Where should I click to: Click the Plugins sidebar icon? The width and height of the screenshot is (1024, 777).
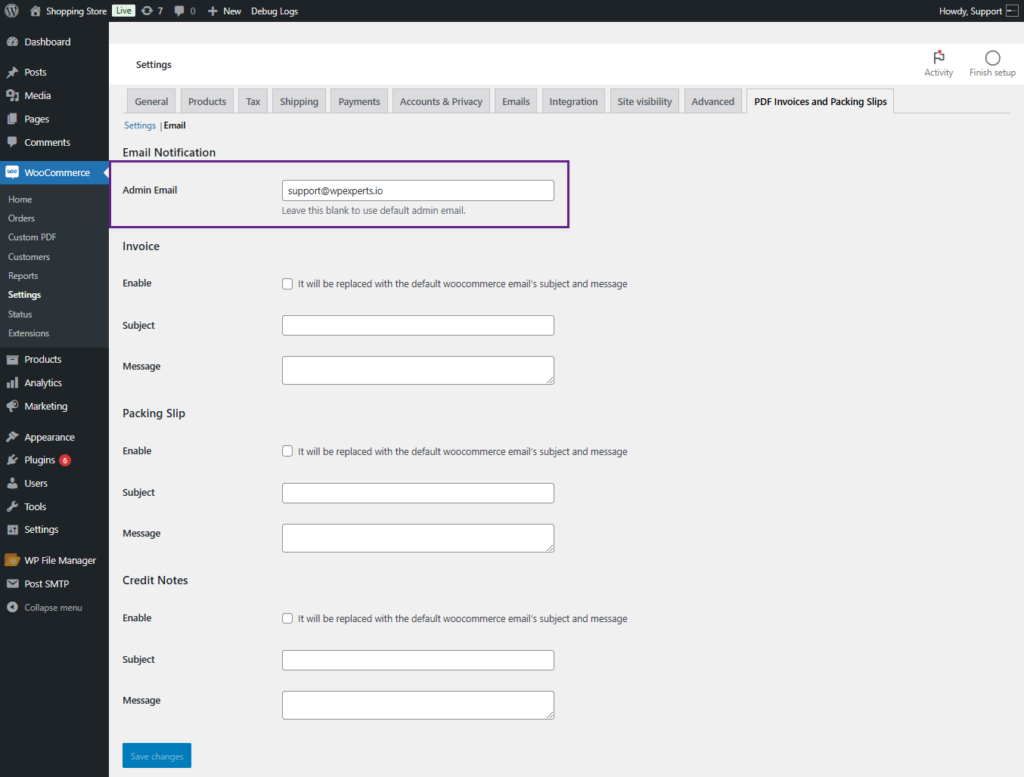point(12,460)
